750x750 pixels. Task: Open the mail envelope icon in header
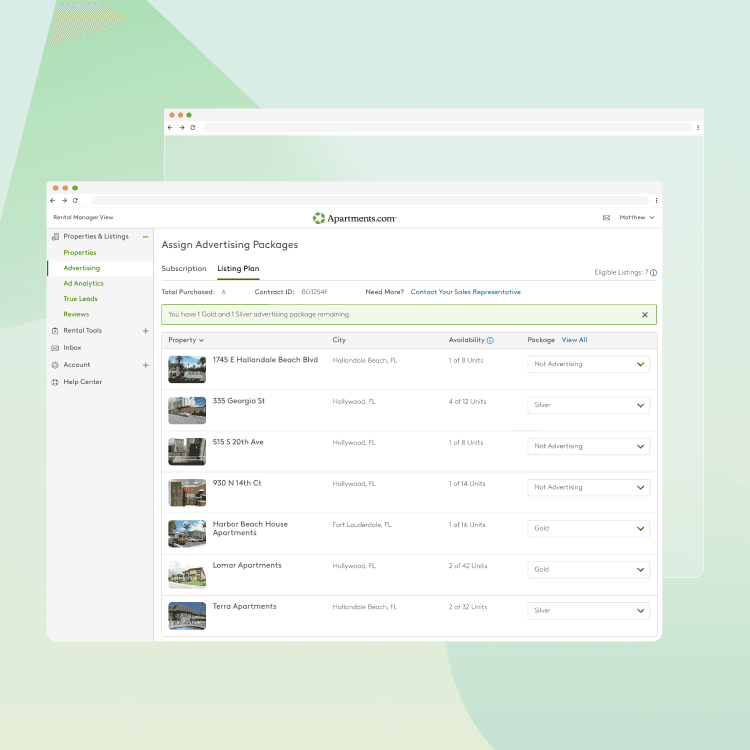coord(606,218)
